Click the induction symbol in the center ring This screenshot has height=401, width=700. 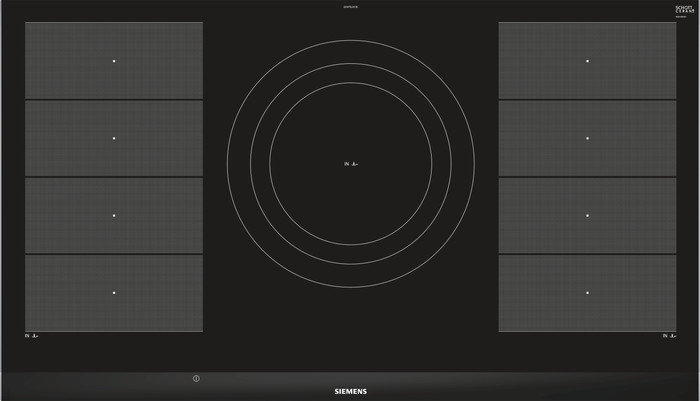351,164
